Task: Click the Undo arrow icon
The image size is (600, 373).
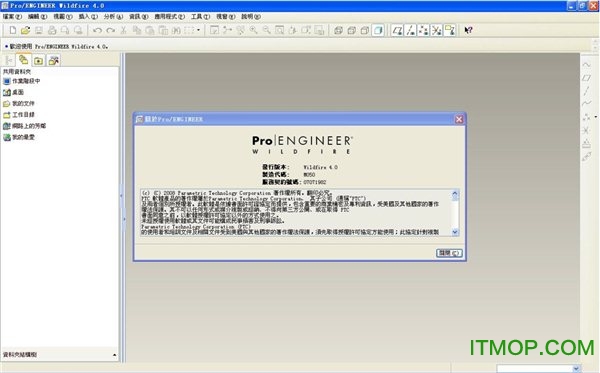Action: pos(97,30)
